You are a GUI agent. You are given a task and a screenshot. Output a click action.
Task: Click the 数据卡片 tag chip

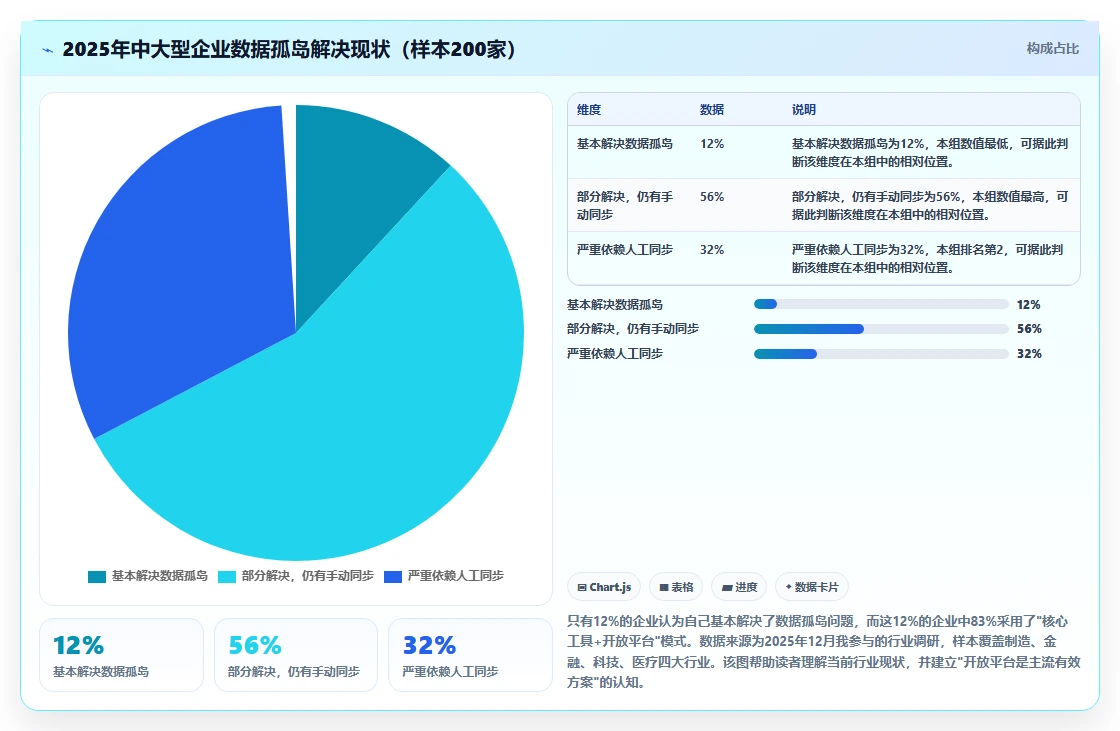tap(811, 587)
